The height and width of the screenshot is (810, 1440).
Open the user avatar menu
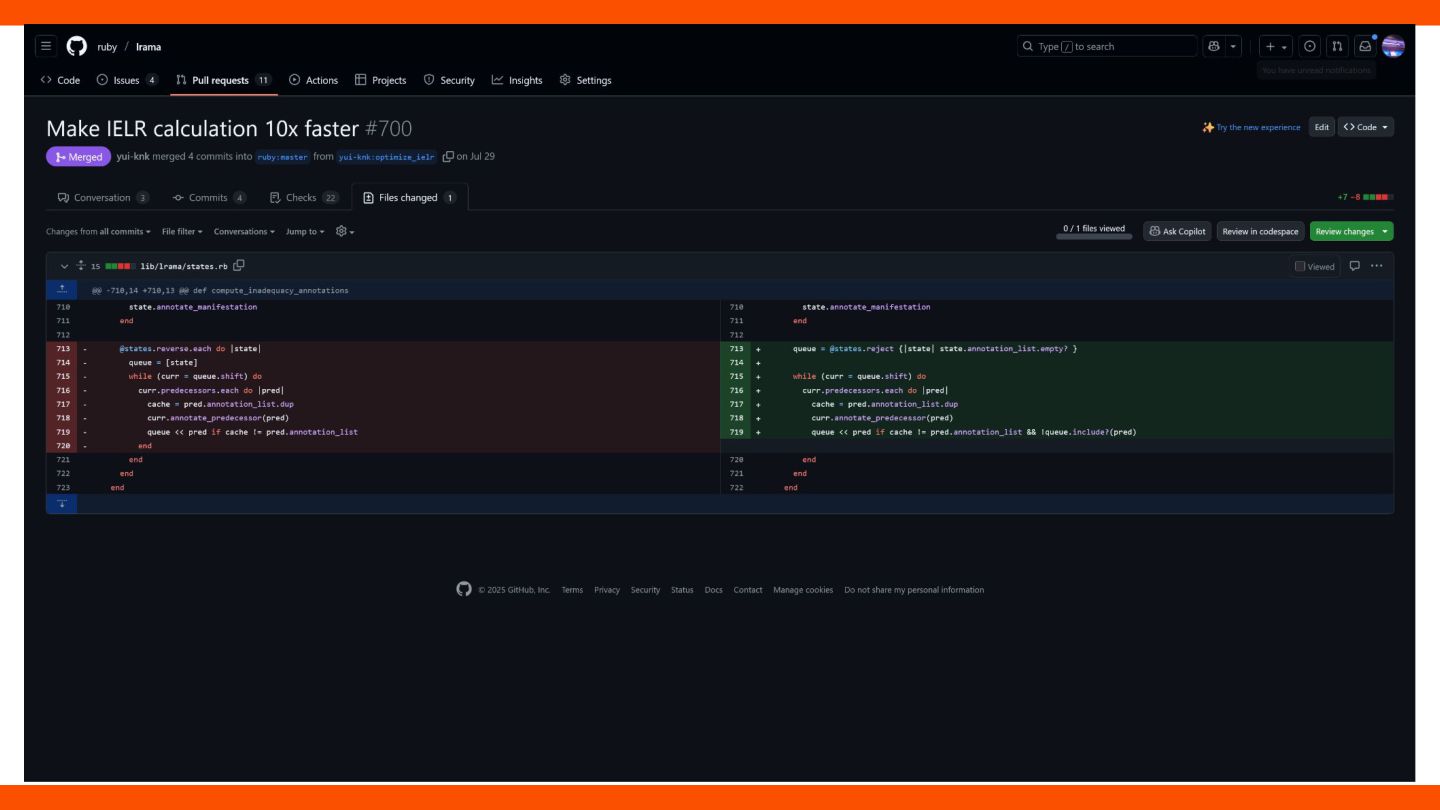pos(1393,46)
